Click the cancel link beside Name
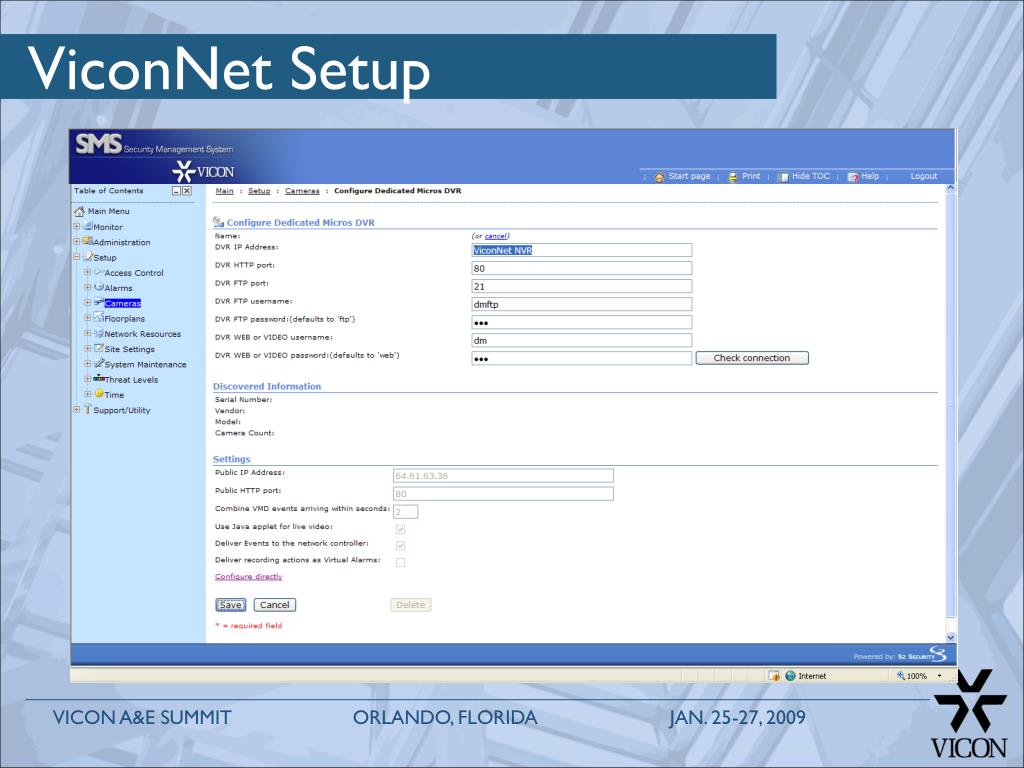The image size is (1024, 768). tap(496, 236)
